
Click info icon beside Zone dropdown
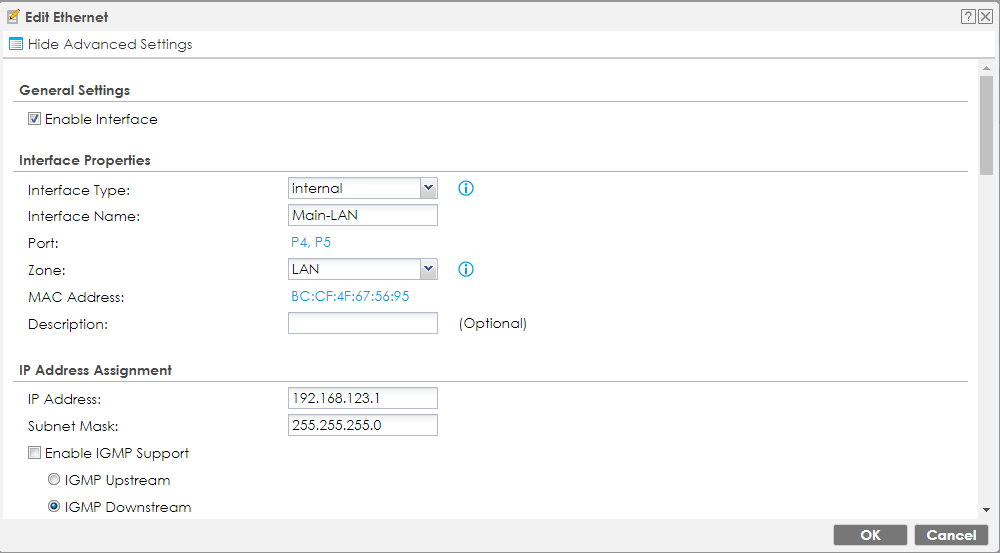pos(465,269)
